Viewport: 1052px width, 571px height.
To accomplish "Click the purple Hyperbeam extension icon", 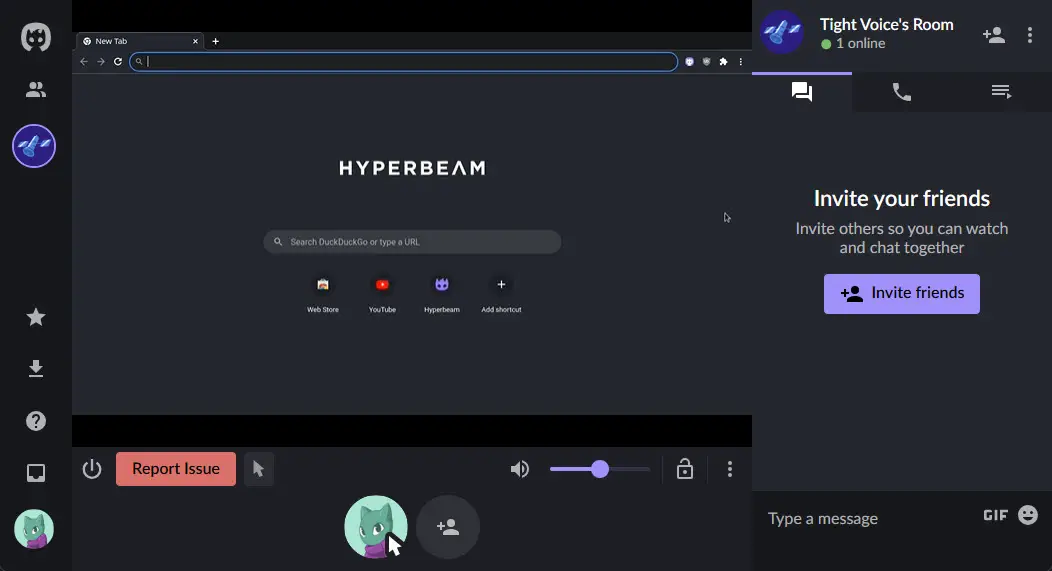I will (x=689, y=61).
